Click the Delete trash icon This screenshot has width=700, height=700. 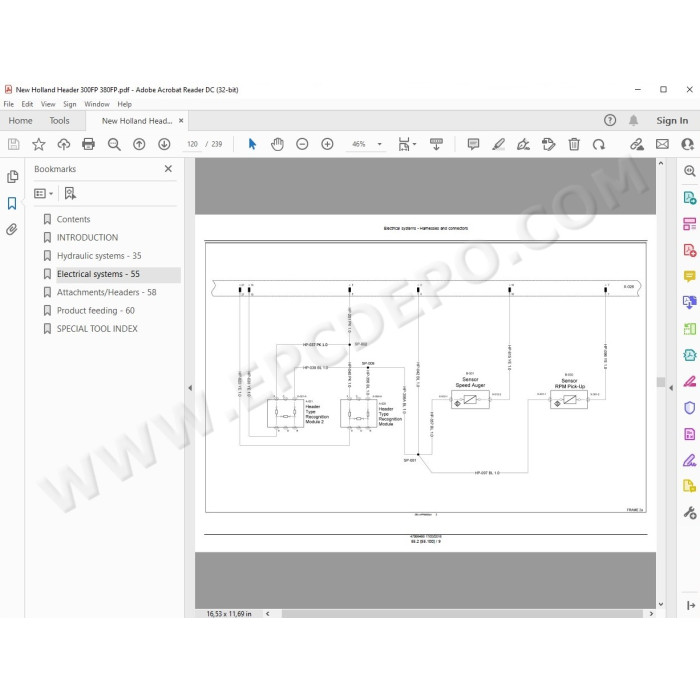coord(574,144)
